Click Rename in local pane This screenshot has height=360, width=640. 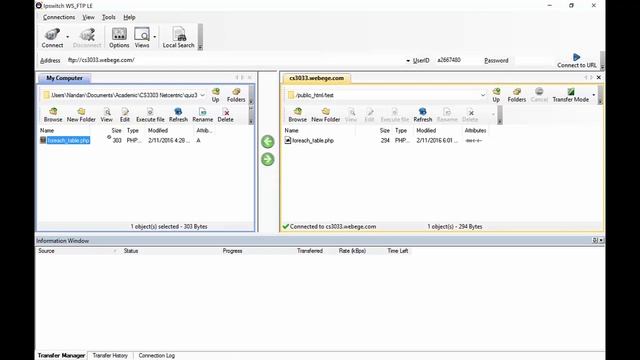[x=202, y=115]
